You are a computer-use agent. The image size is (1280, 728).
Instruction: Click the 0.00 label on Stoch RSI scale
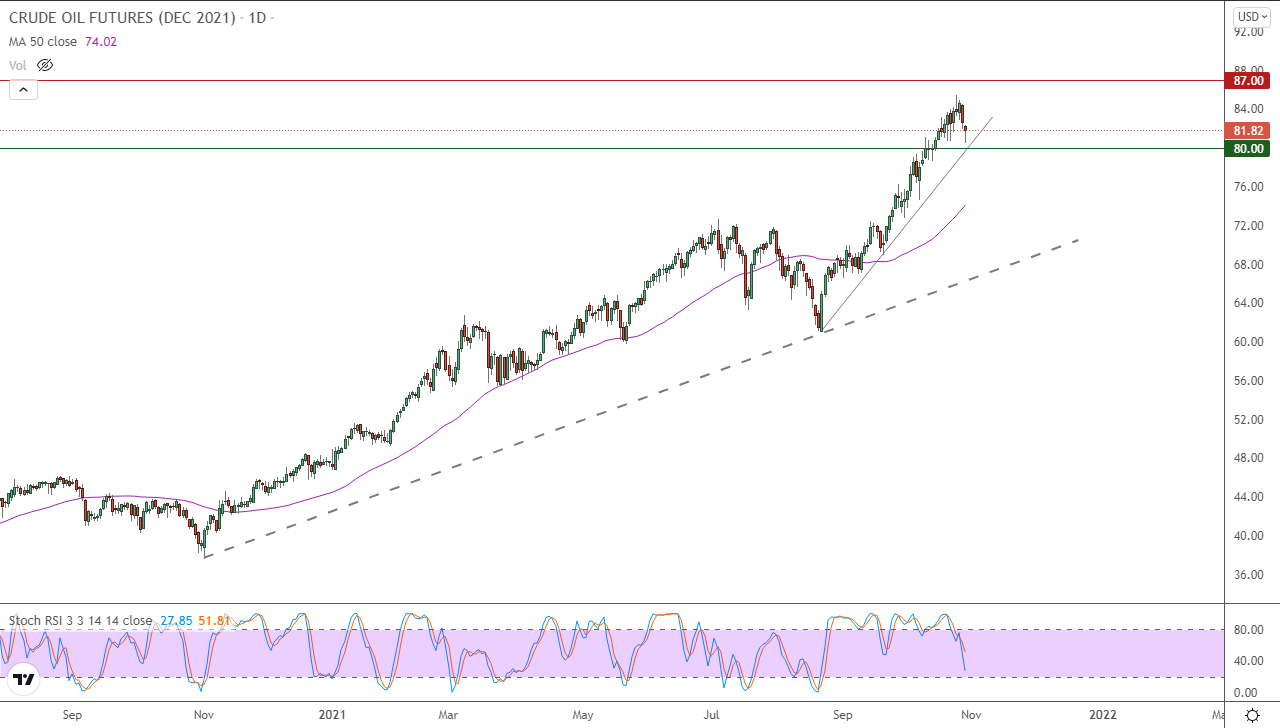1244,692
